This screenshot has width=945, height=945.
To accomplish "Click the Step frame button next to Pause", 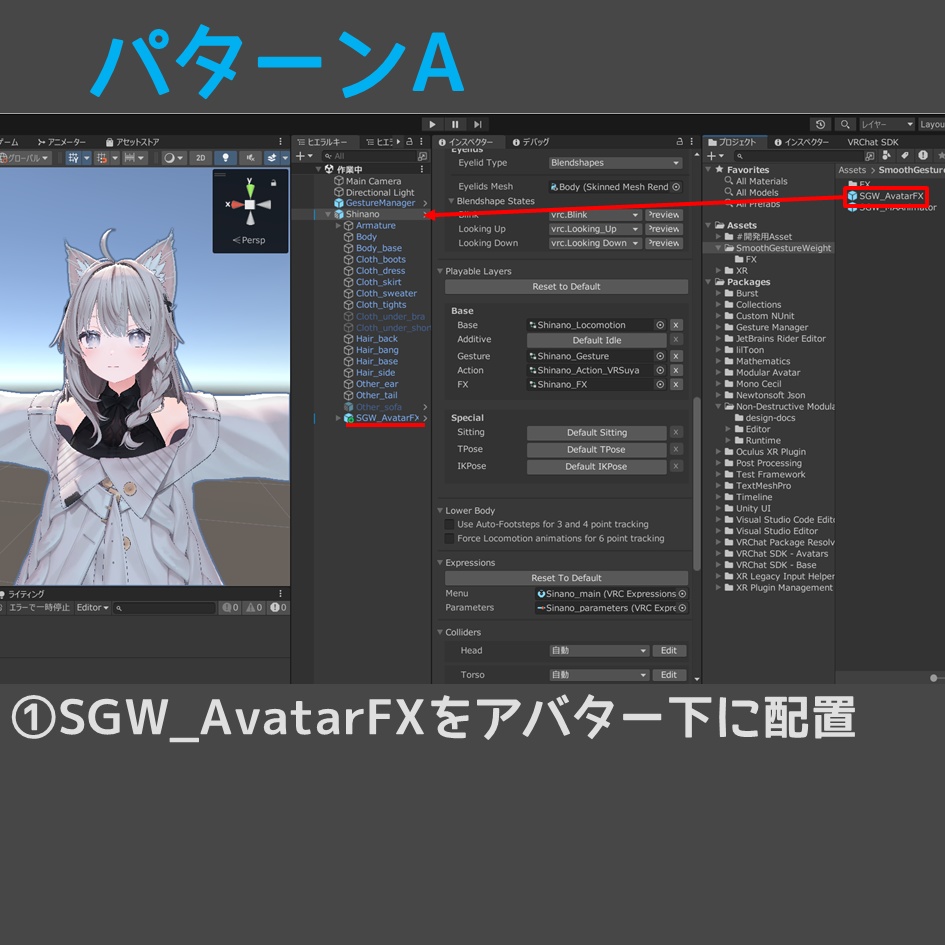I will tap(477, 124).
